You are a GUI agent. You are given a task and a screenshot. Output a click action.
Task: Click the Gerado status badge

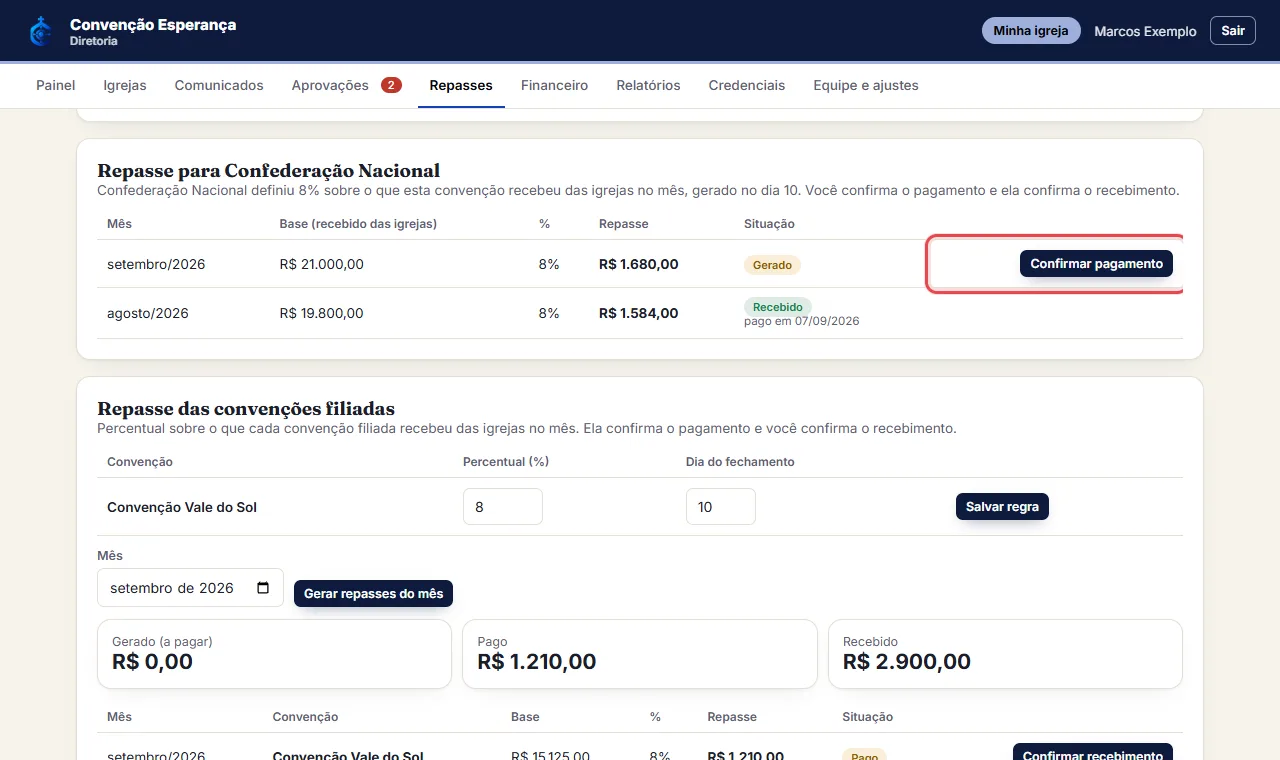point(772,265)
